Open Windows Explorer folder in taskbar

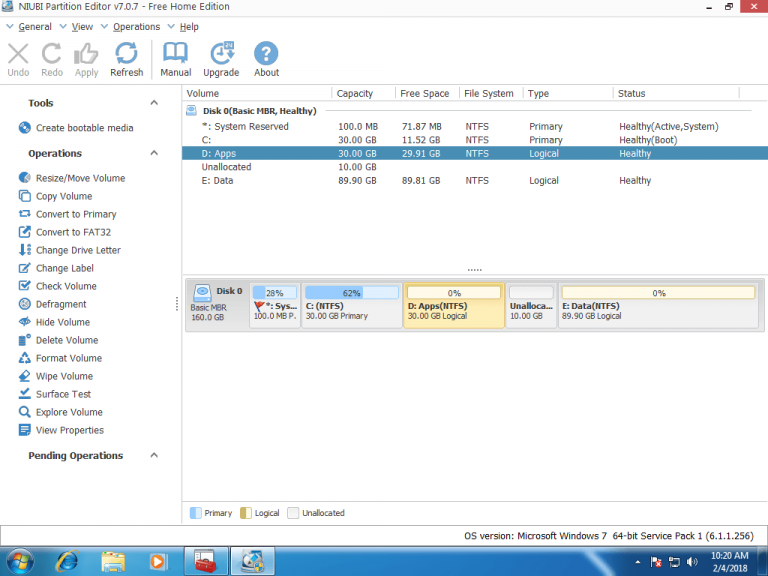pos(113,561)
